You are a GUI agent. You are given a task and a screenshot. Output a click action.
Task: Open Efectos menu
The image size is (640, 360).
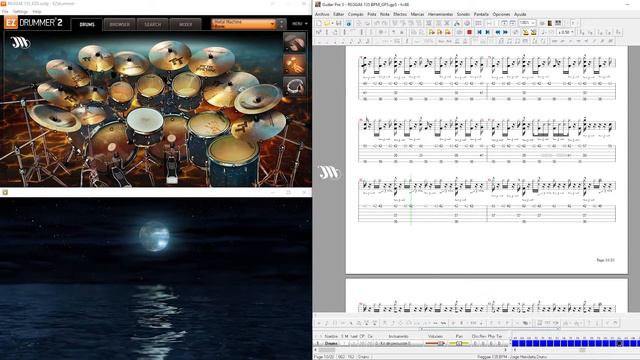pyautogui.click(x=400, y=14)
